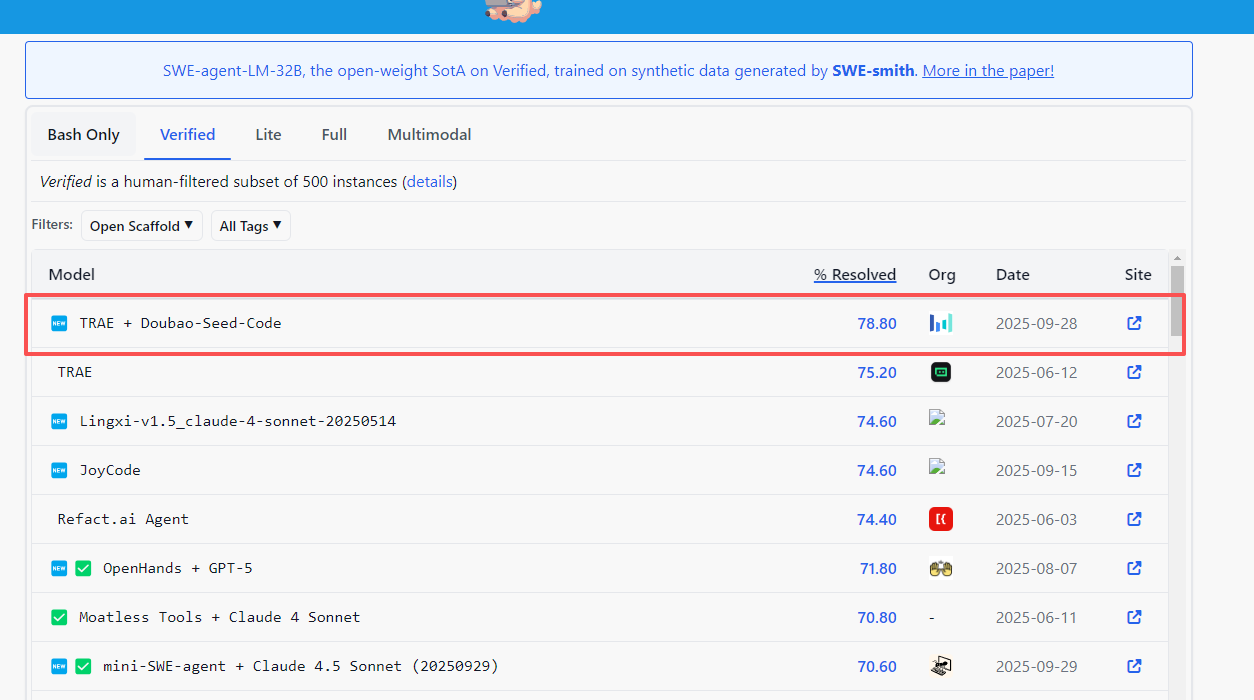Screen dimensions: 1254x700
Task: Open the 'details' link about Verified
Action: [429, 182]
